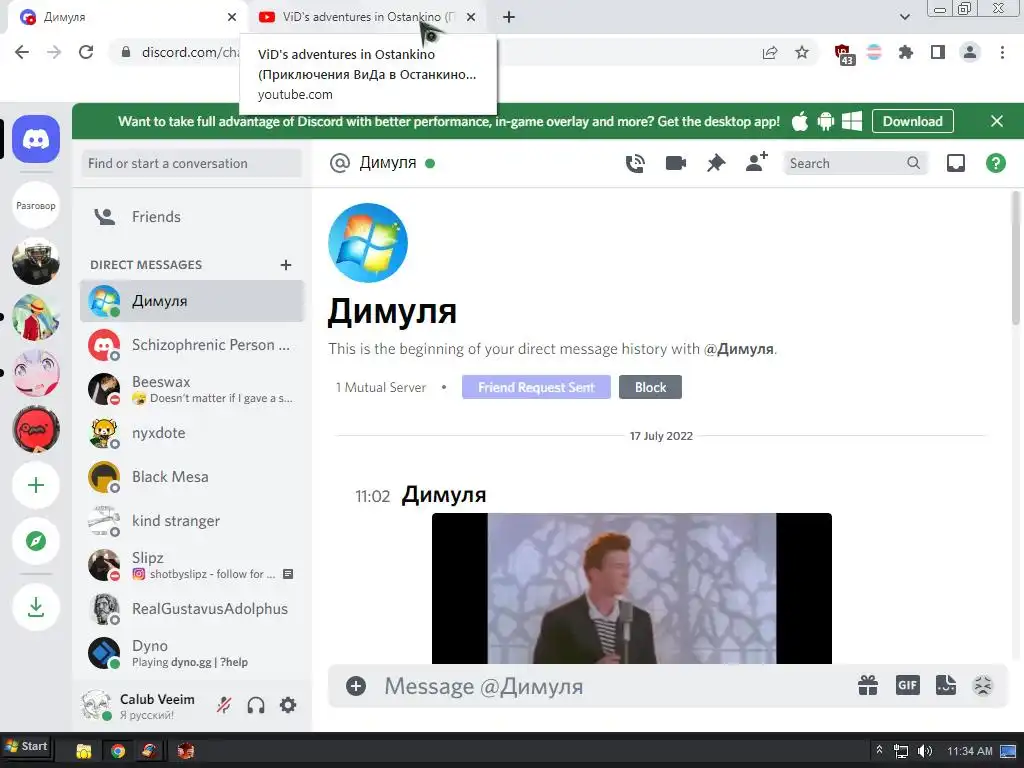The image size is (1024, 768).
Task: Open the sticker picker
Action: point(946,686)
